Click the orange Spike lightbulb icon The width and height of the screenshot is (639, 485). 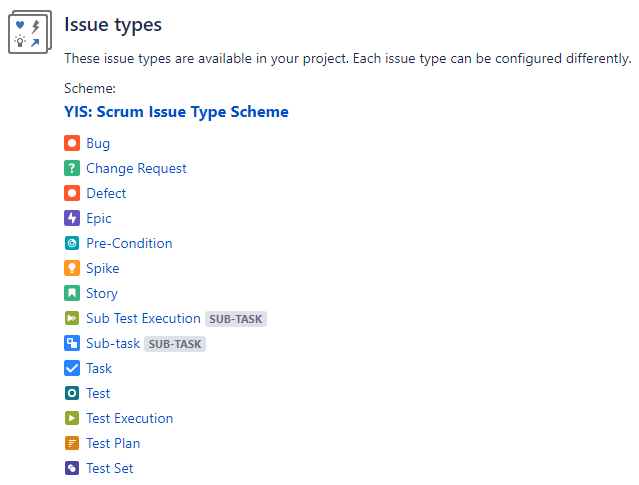click(72, 268)
